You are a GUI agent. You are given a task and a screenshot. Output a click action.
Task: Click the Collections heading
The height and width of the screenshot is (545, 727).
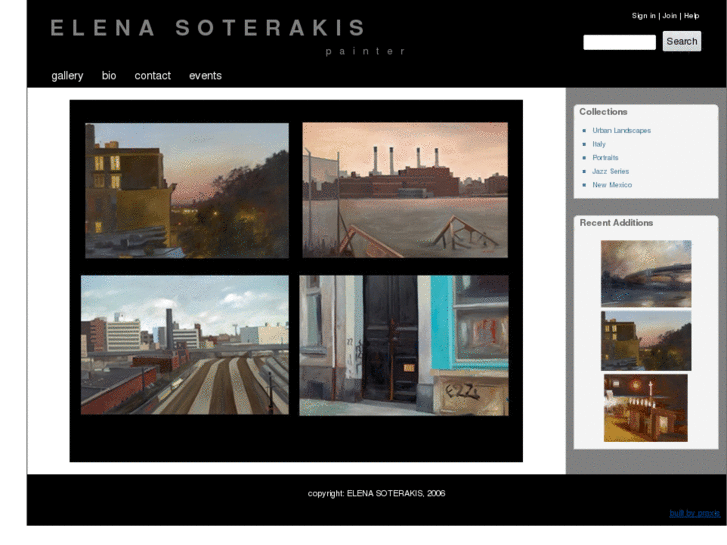pos(603,112)
